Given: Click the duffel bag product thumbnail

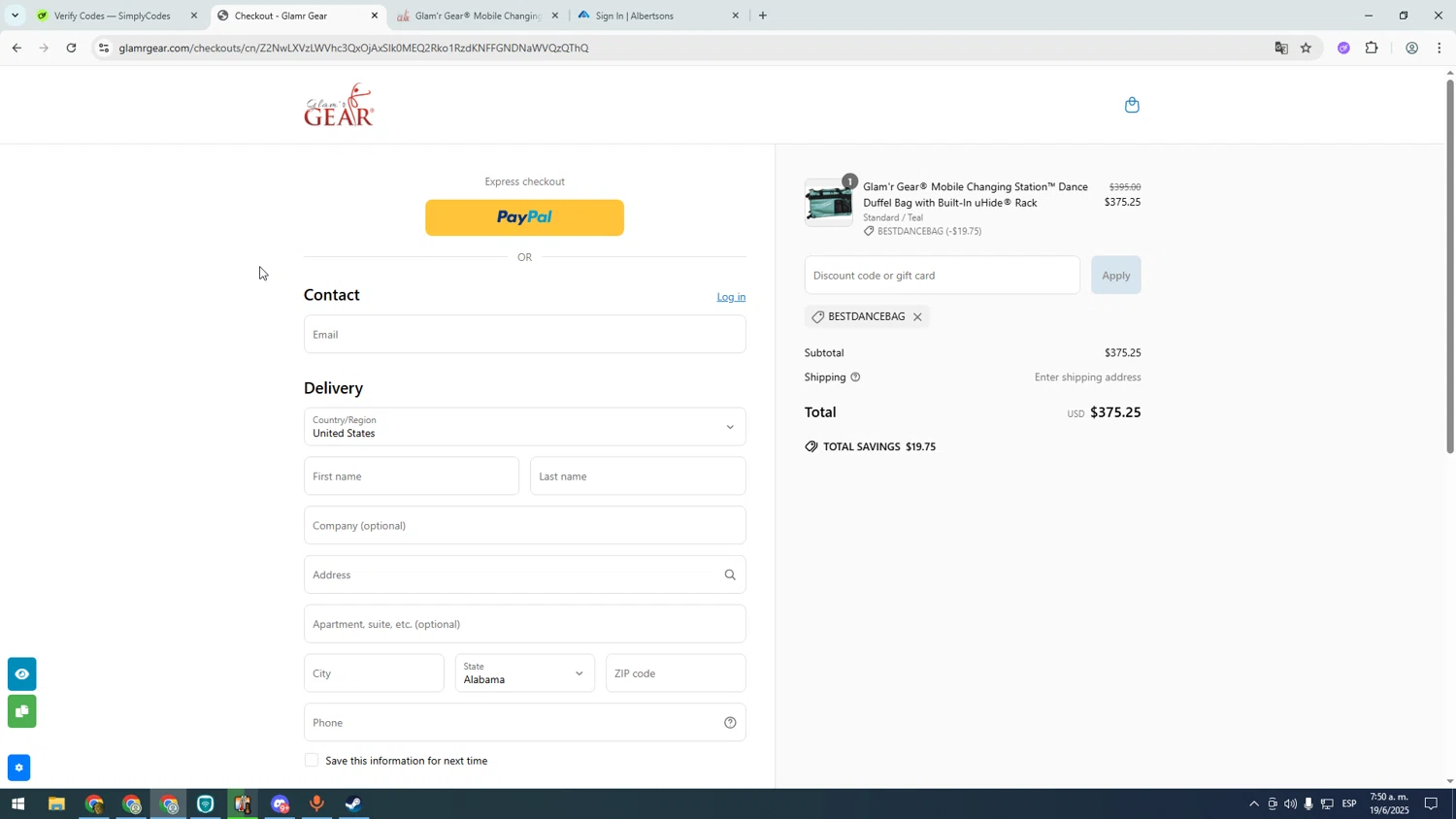Looking at the screenshot, I should coord(829,202).
